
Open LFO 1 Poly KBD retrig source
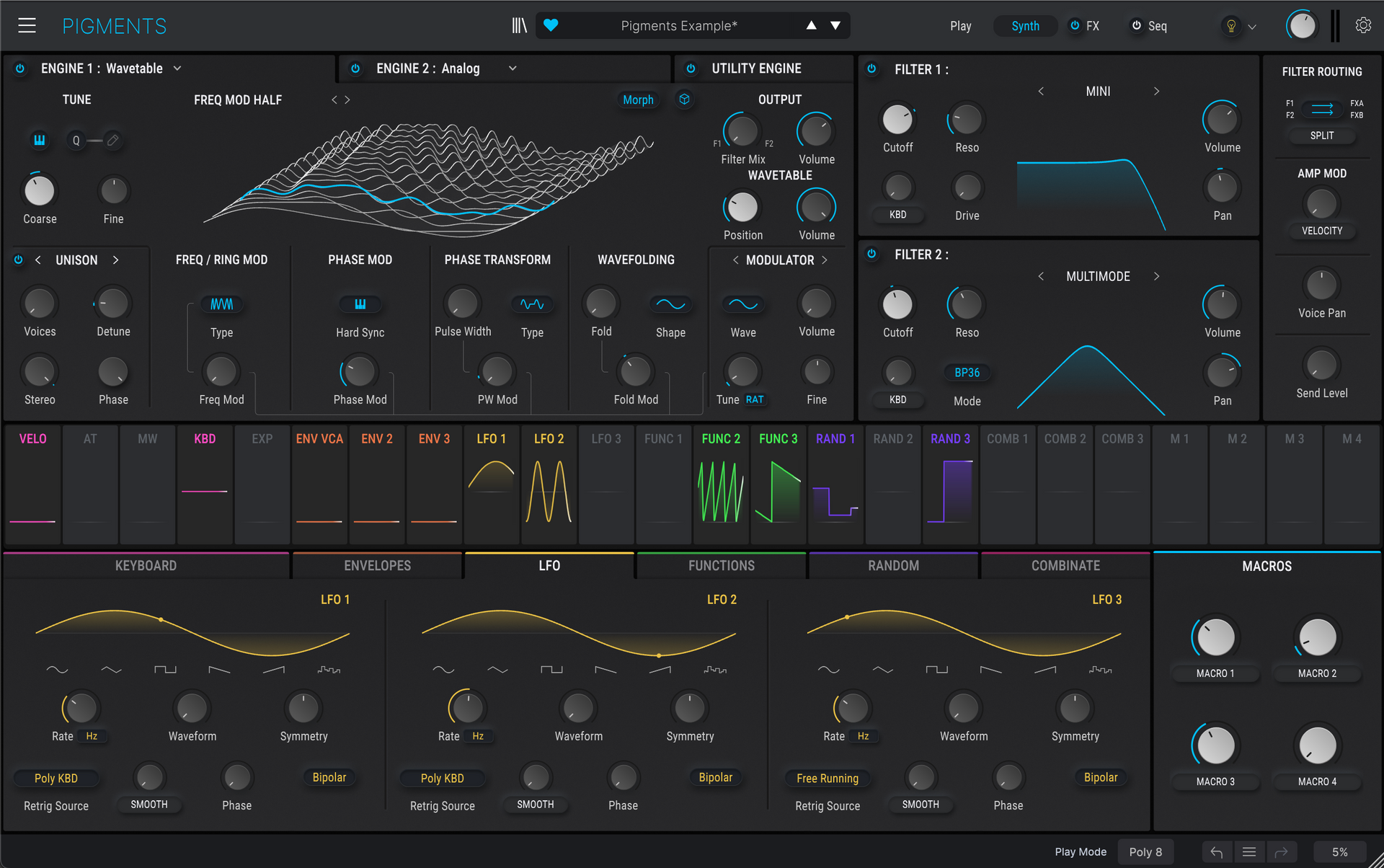coord(56,778)
